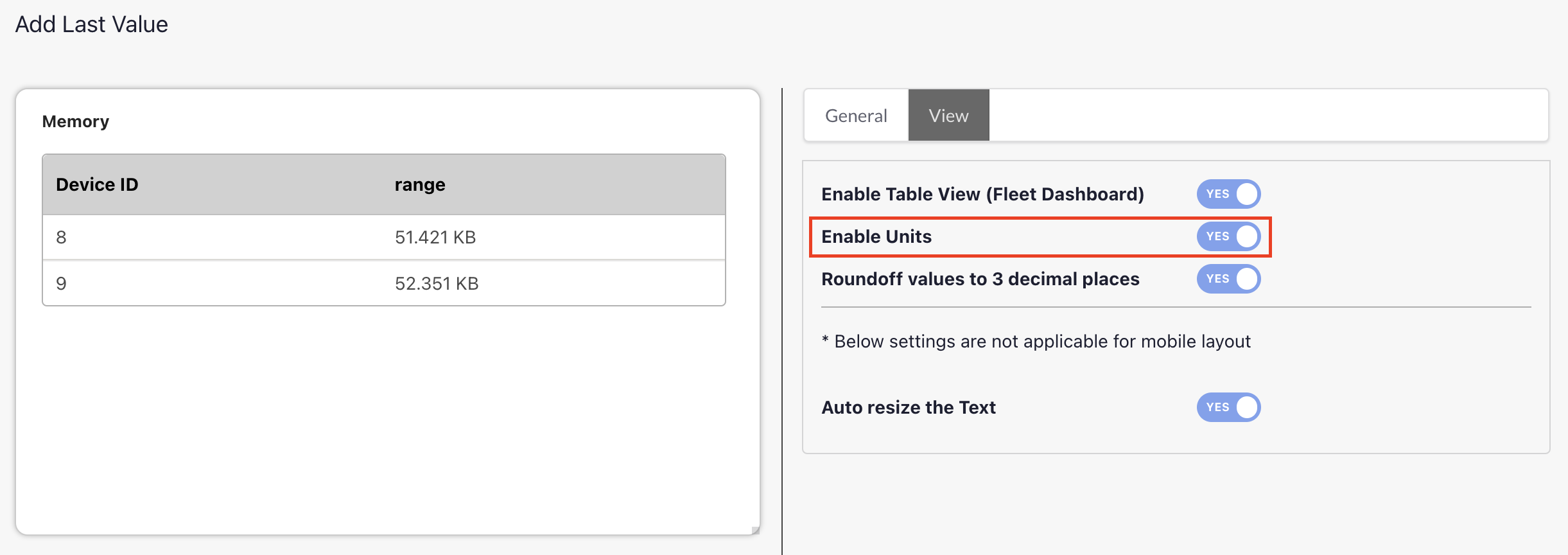
Task: Switch to the General tab
Action: coord(856,116)
